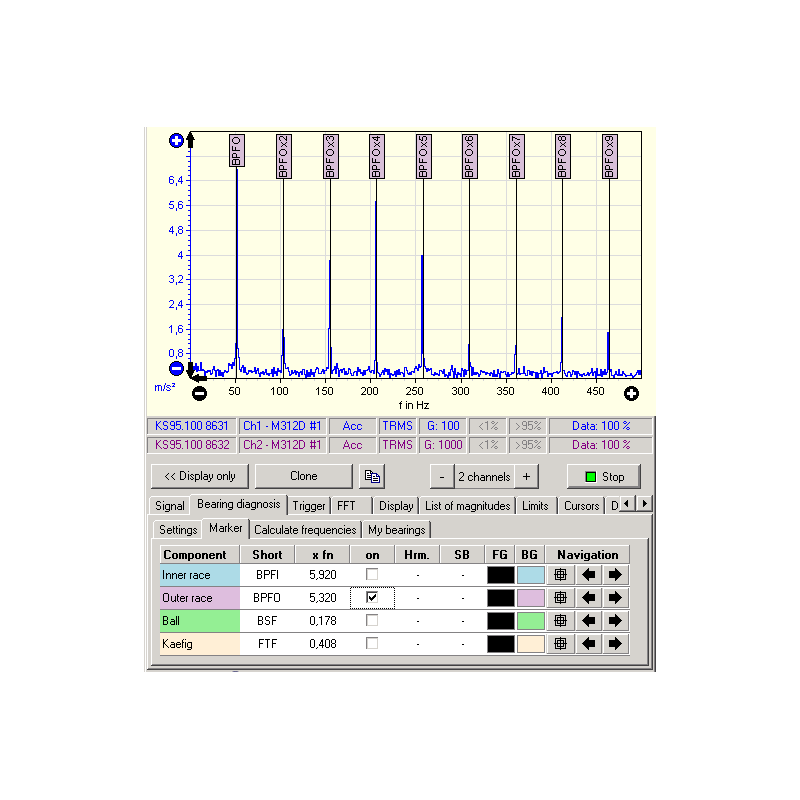Open green BG color swatch for Ball

tap(531, 621)
